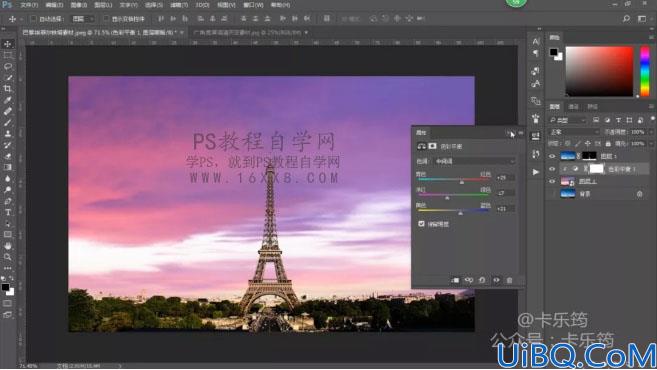The image size is (657, 370).
Task: Delete the adjustment layer via trash icon
Action: tap(510, 280)
